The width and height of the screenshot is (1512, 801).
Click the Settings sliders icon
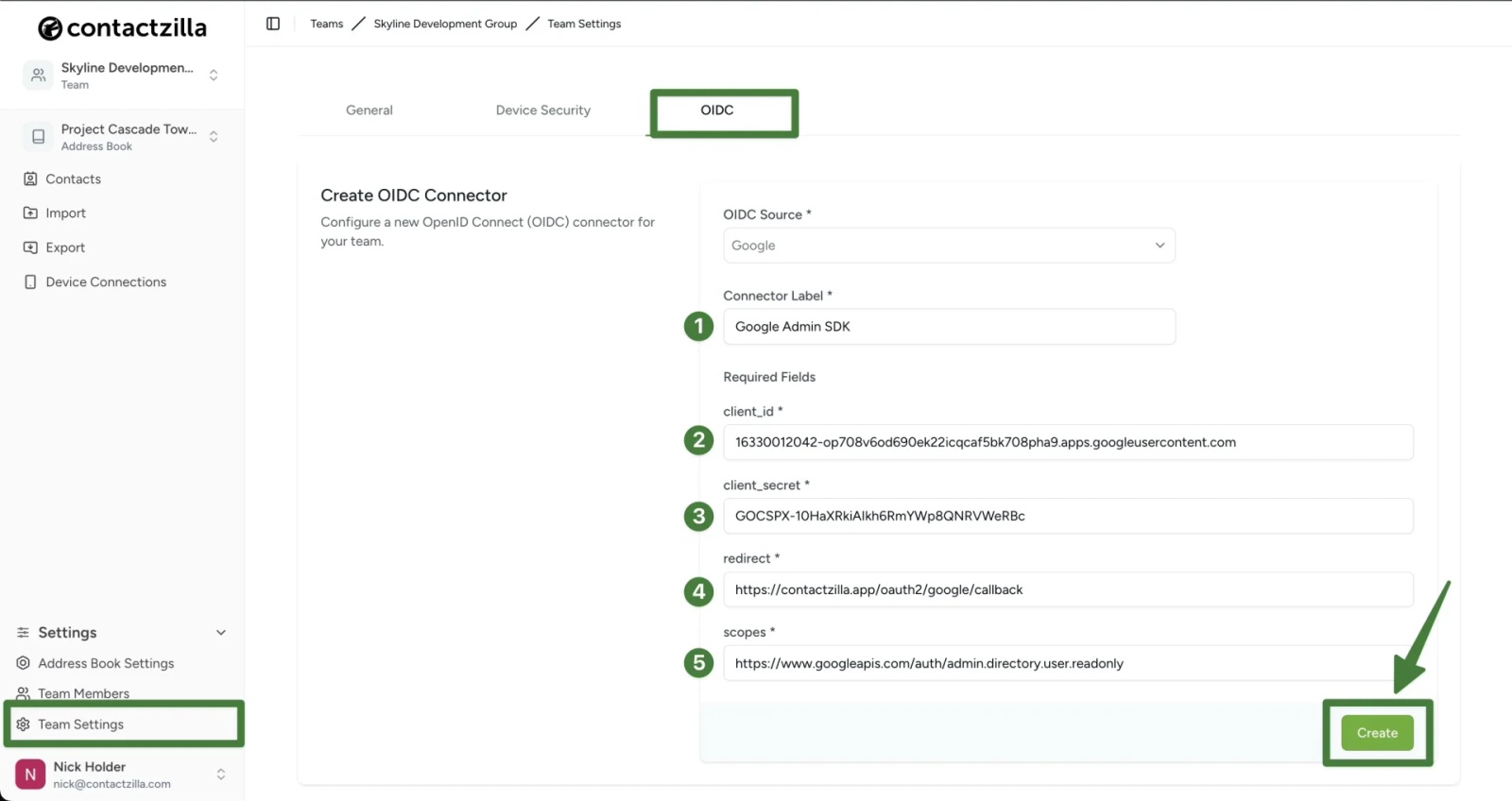(23, 632)
